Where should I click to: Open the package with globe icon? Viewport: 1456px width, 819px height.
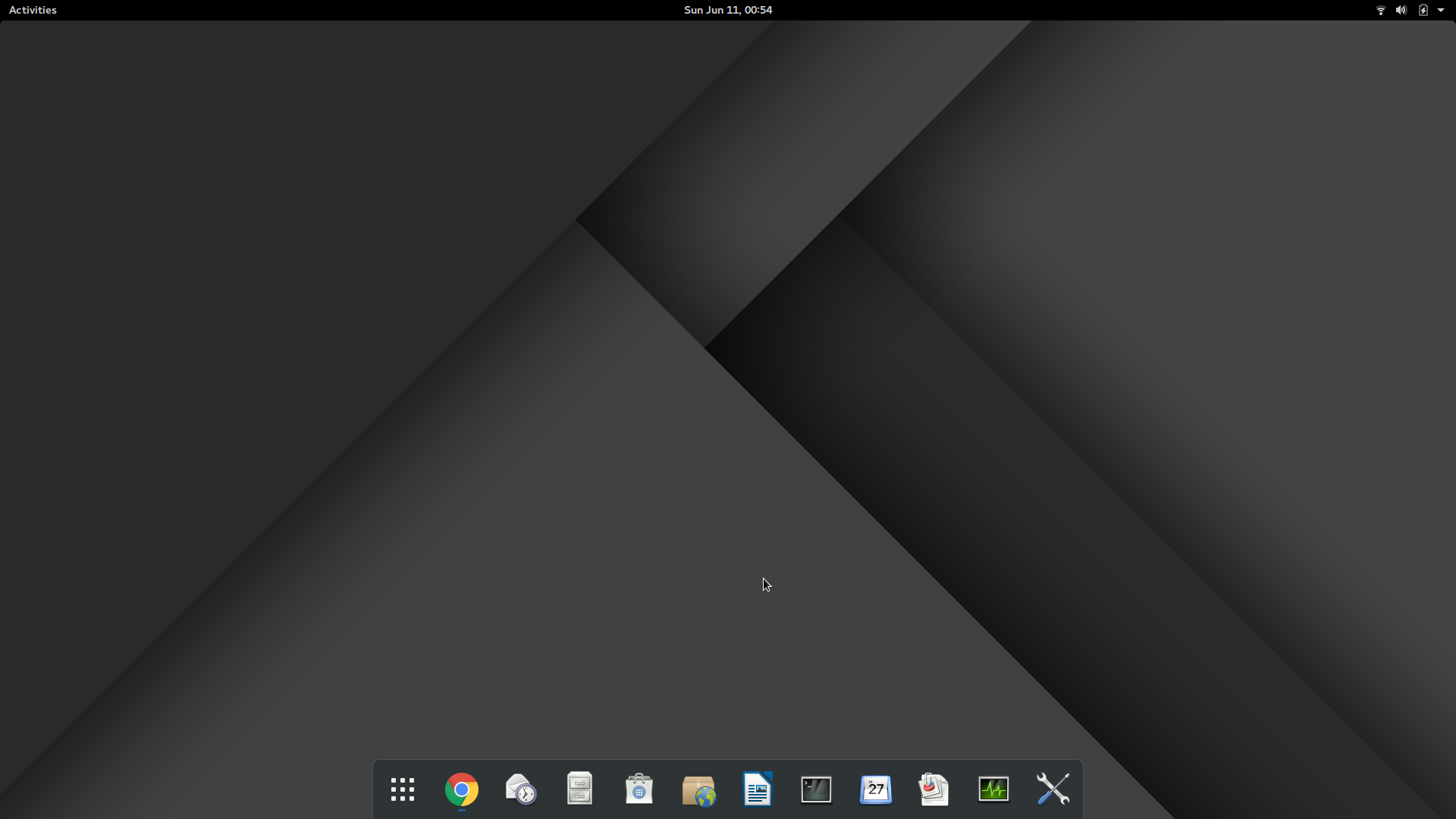[x=698, y=790]
